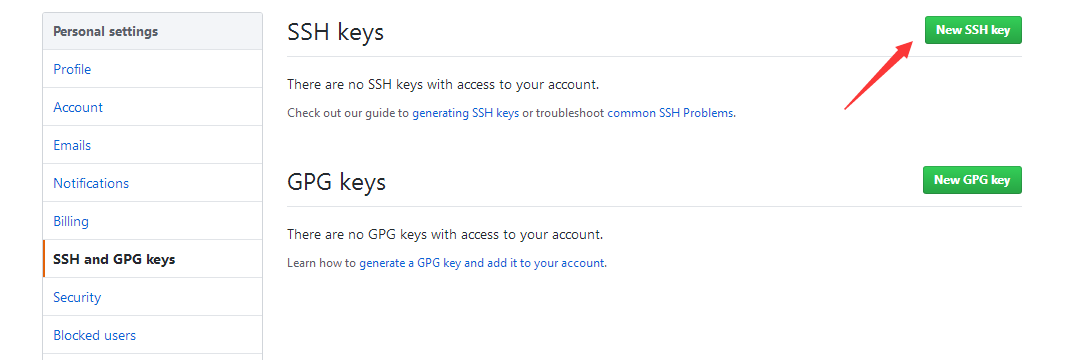The height and width of the screenshot is (360, 1080).
Task: Open the Emails settings page
Action: click(152, 145)
